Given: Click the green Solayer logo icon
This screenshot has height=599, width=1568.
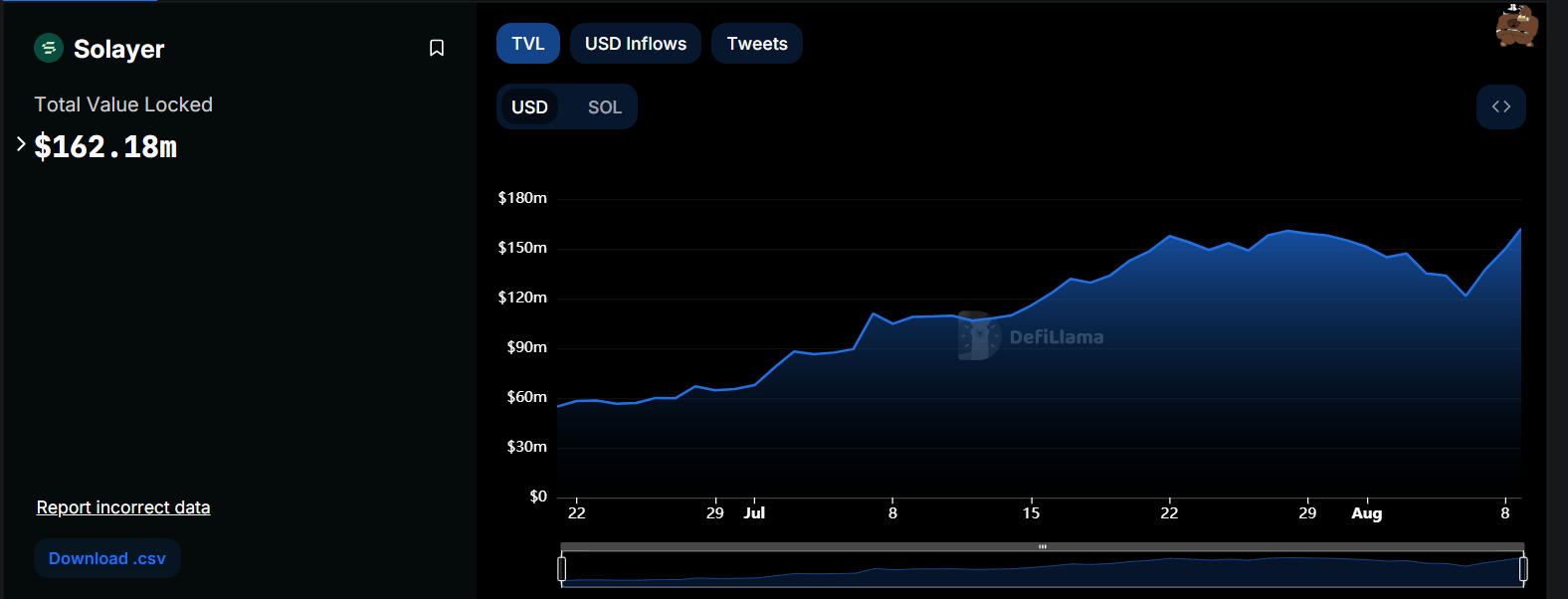Looking at the screenshot, I should (x=49, y=48).
